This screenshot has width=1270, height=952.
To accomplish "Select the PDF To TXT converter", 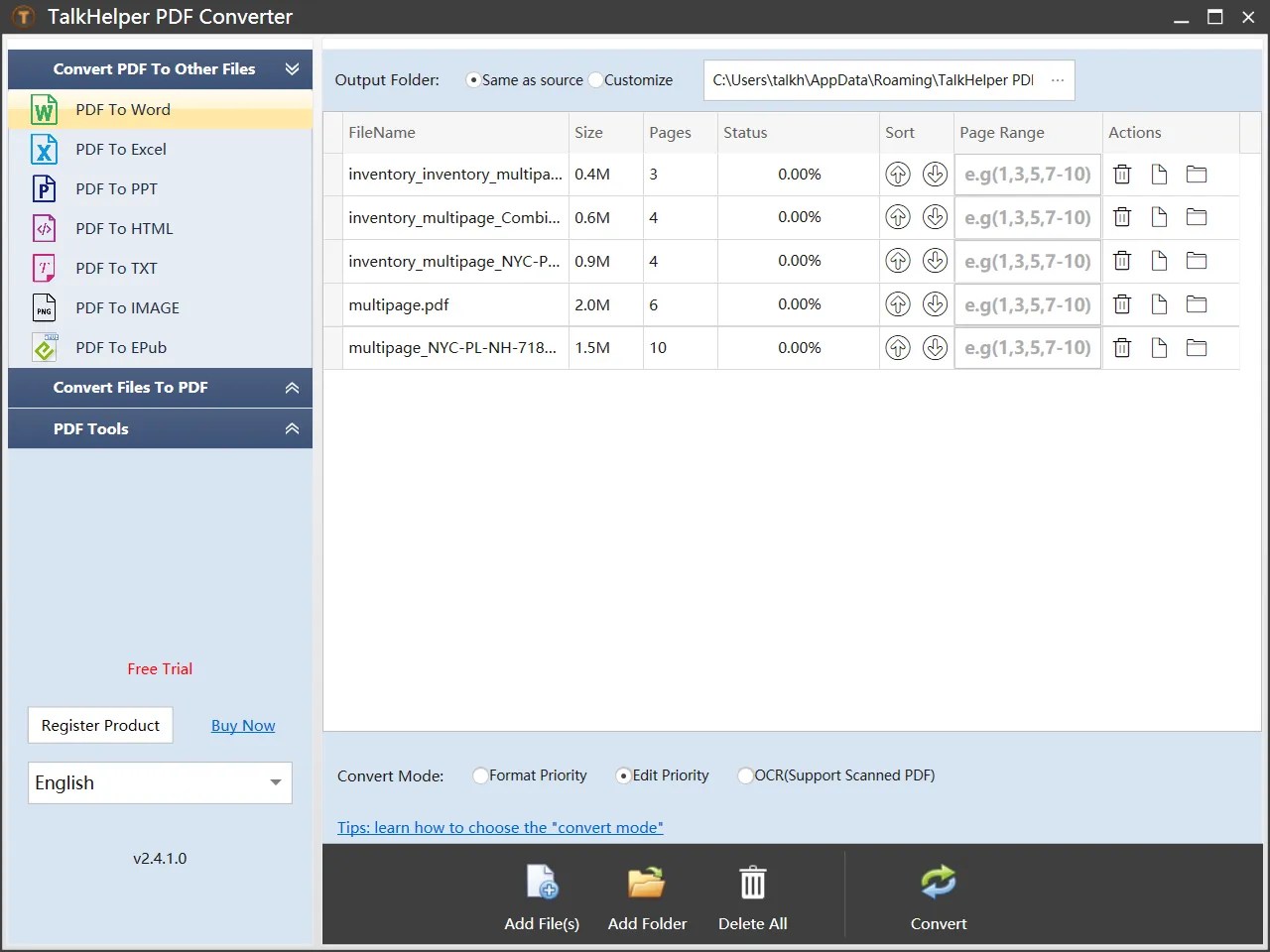I will pos(116,268).
